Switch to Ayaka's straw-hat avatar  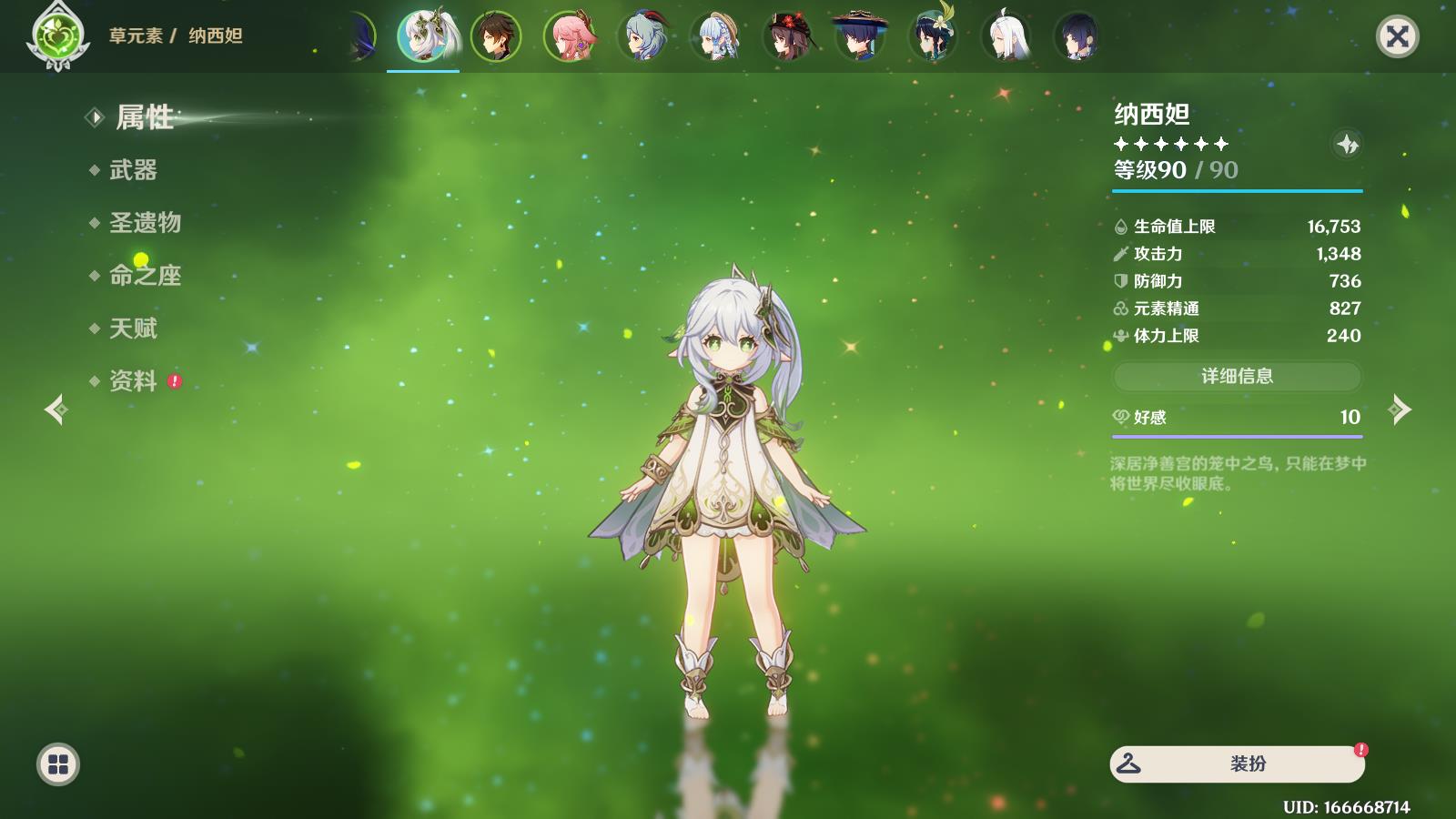pos(714,36)
